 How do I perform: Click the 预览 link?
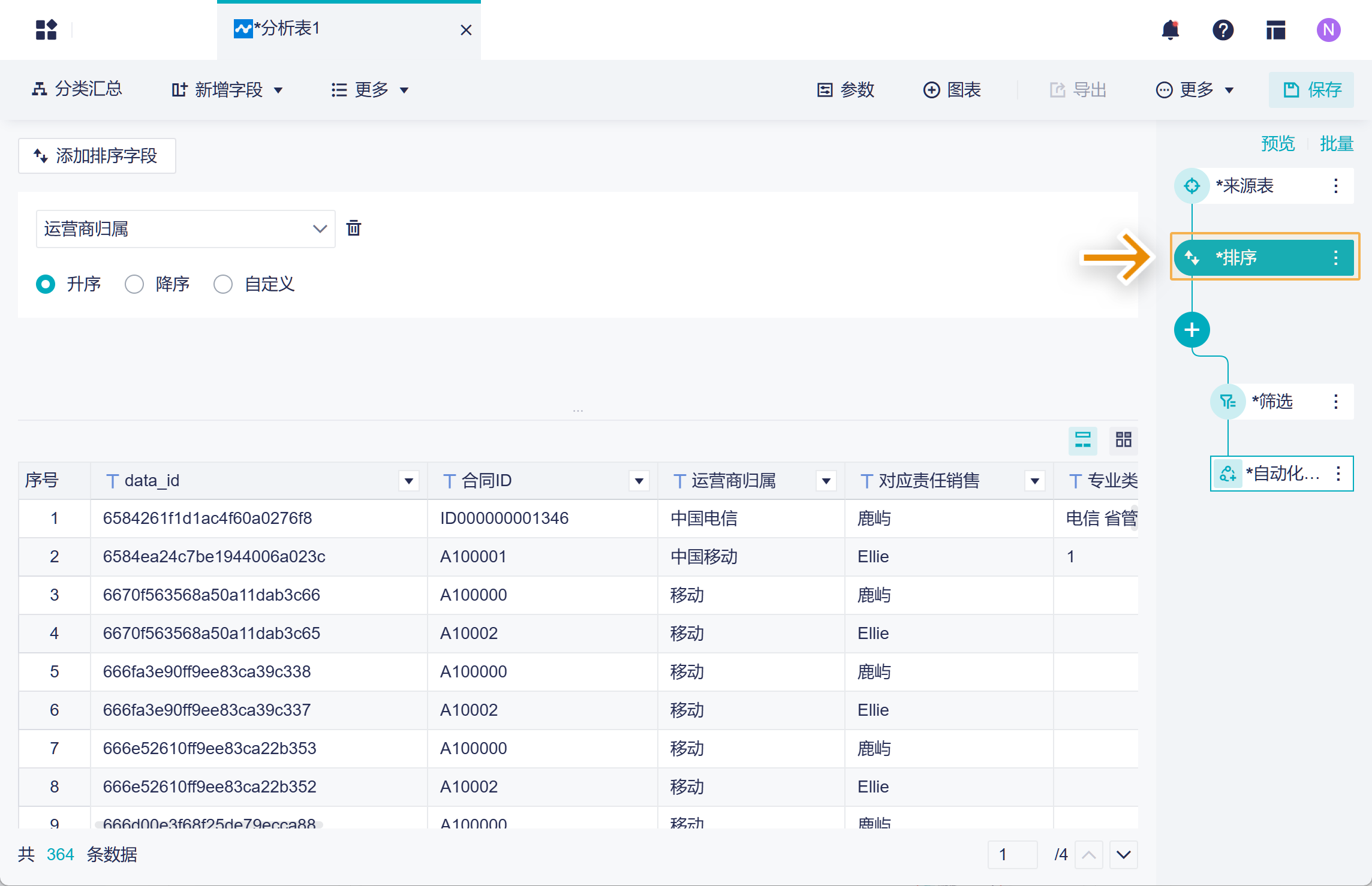tap(1278, 144)
